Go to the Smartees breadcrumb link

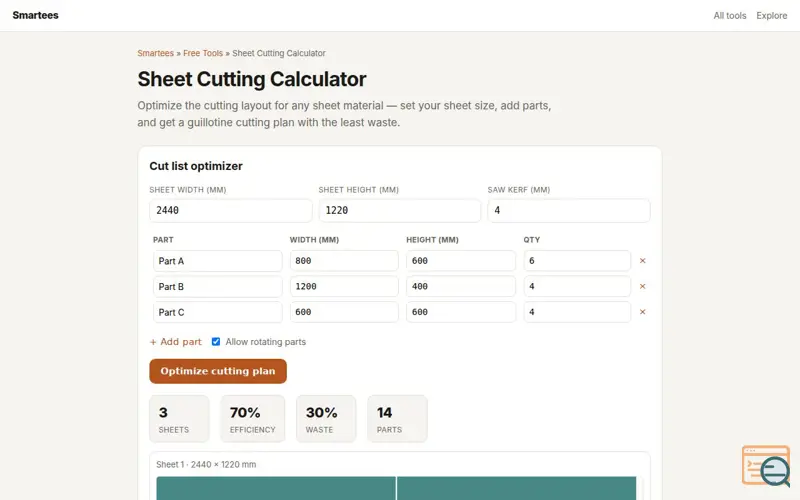tap(156, 53)
